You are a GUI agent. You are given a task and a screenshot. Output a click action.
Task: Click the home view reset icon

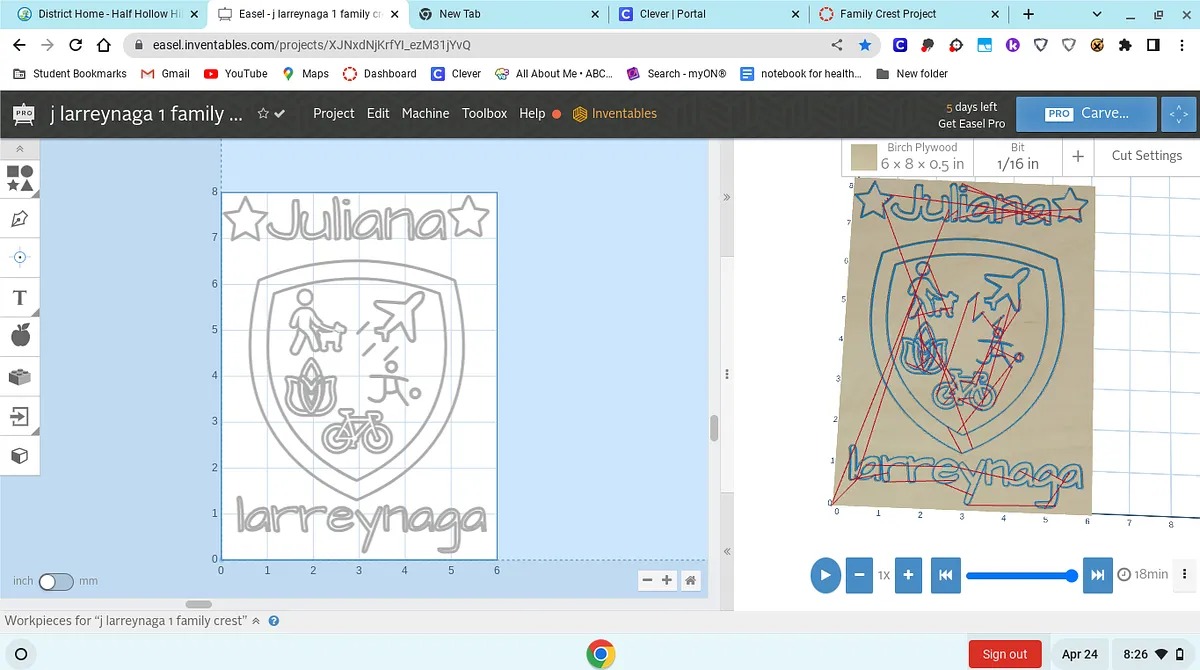[x=690, y=580]
